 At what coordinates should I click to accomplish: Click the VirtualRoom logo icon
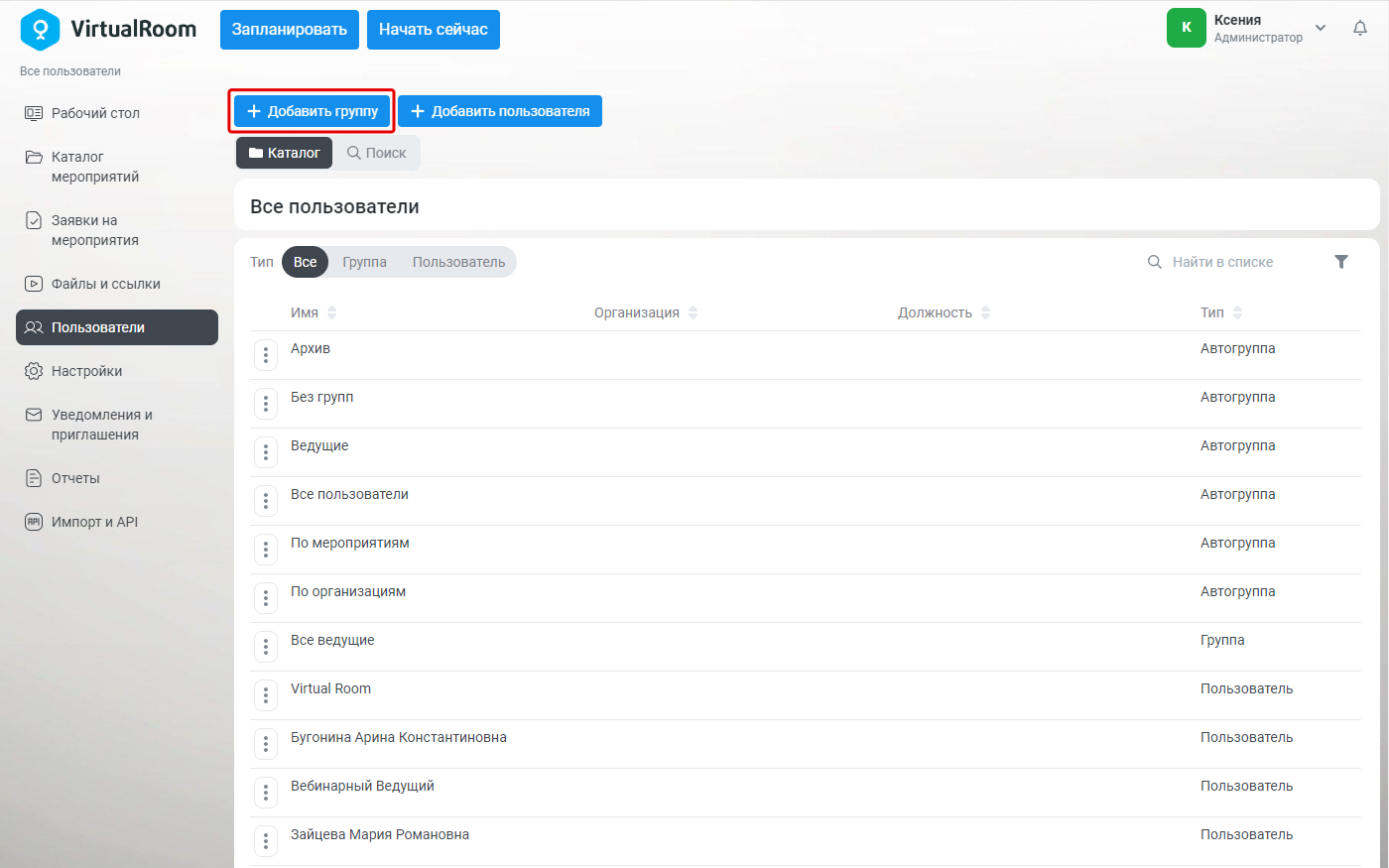(40, 30)
